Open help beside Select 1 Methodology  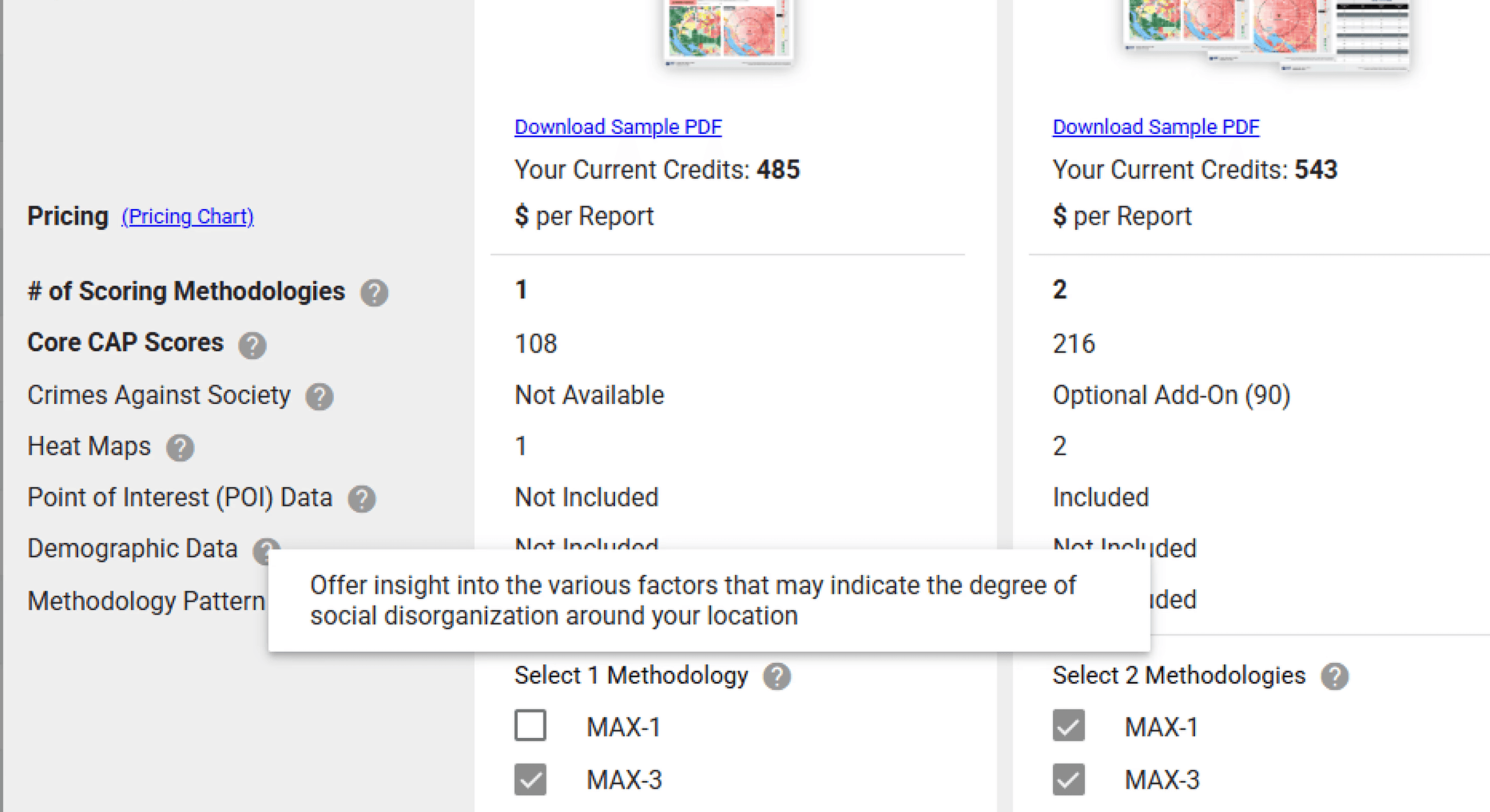click(x=777, y=676)
